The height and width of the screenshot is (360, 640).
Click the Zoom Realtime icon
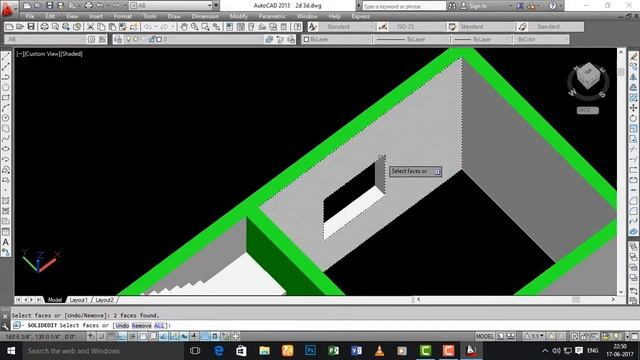[x=195, y=27]
